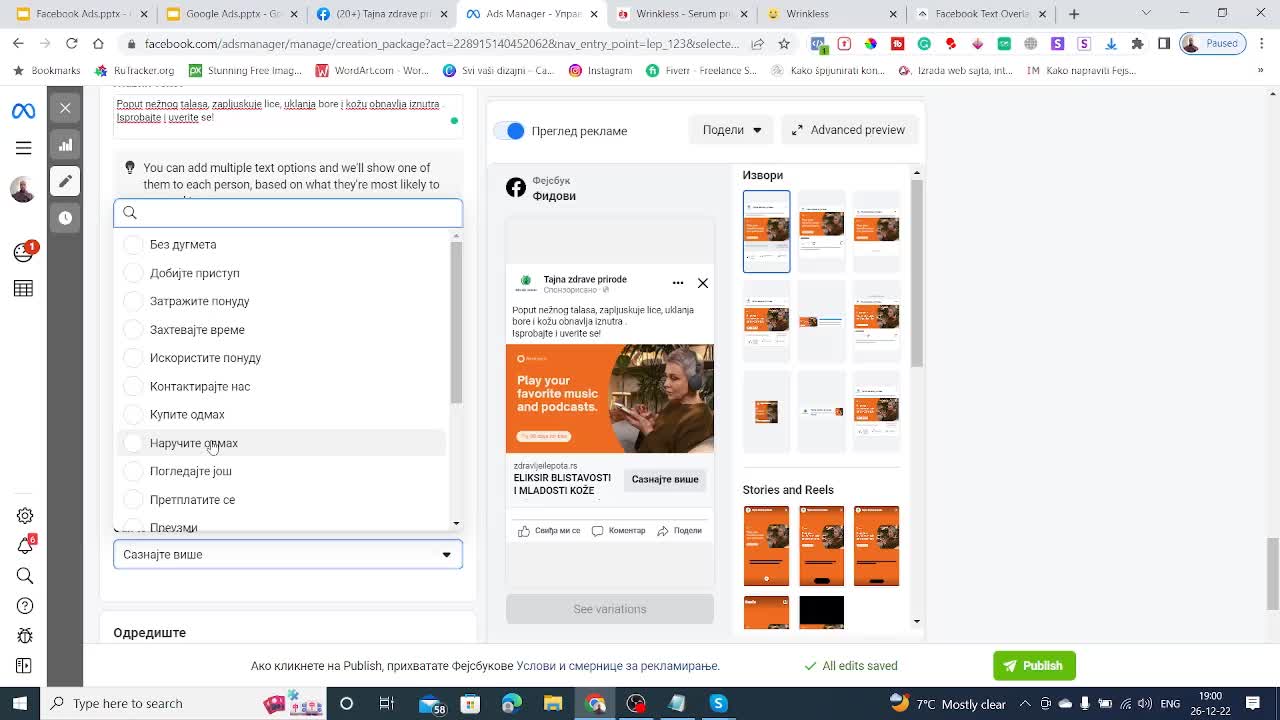Click the placements panel scroll-up arrow

[916, 174]
